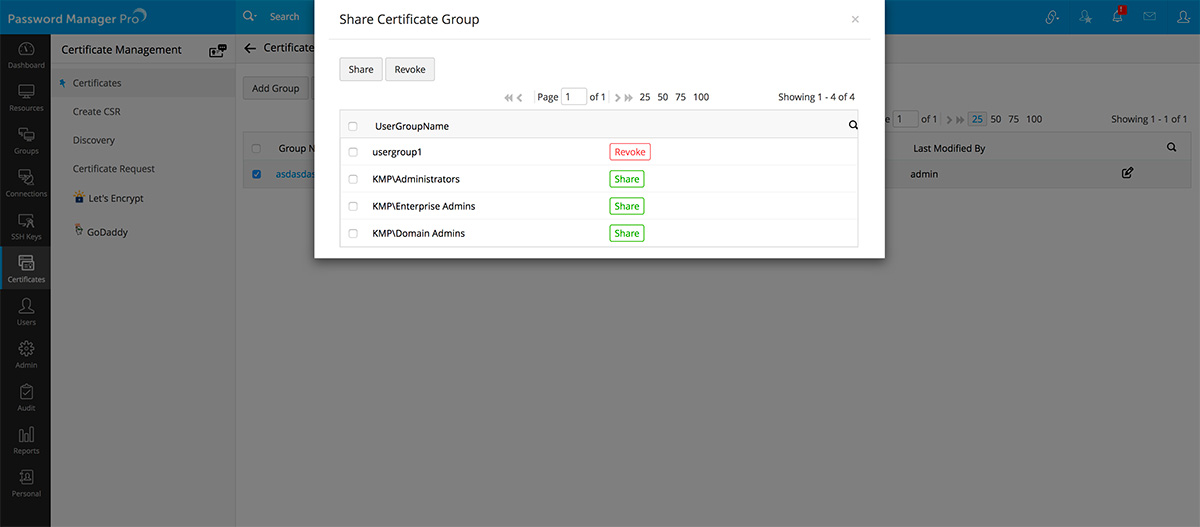The height and width of the screenshot is (527, 1200).
Task: Select Let's Encrypt menu item
Action: tap(116, 198)
